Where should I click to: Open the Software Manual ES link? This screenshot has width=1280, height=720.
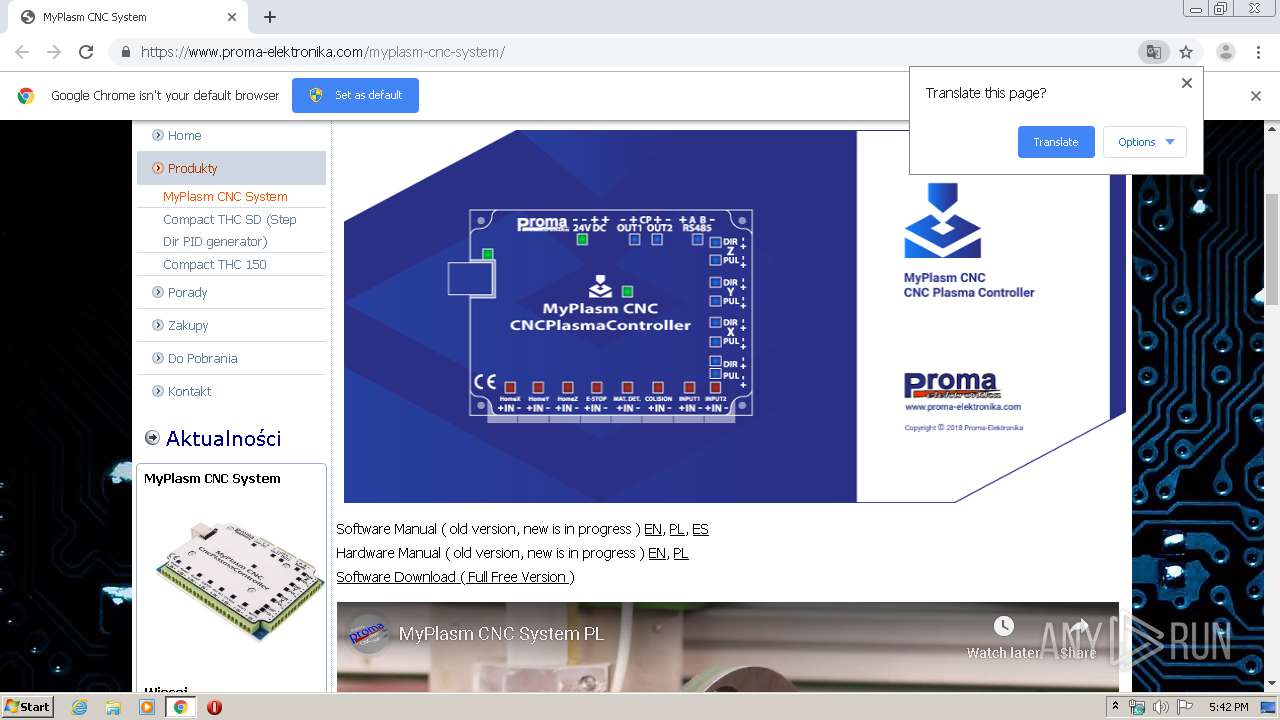[700, 529]
